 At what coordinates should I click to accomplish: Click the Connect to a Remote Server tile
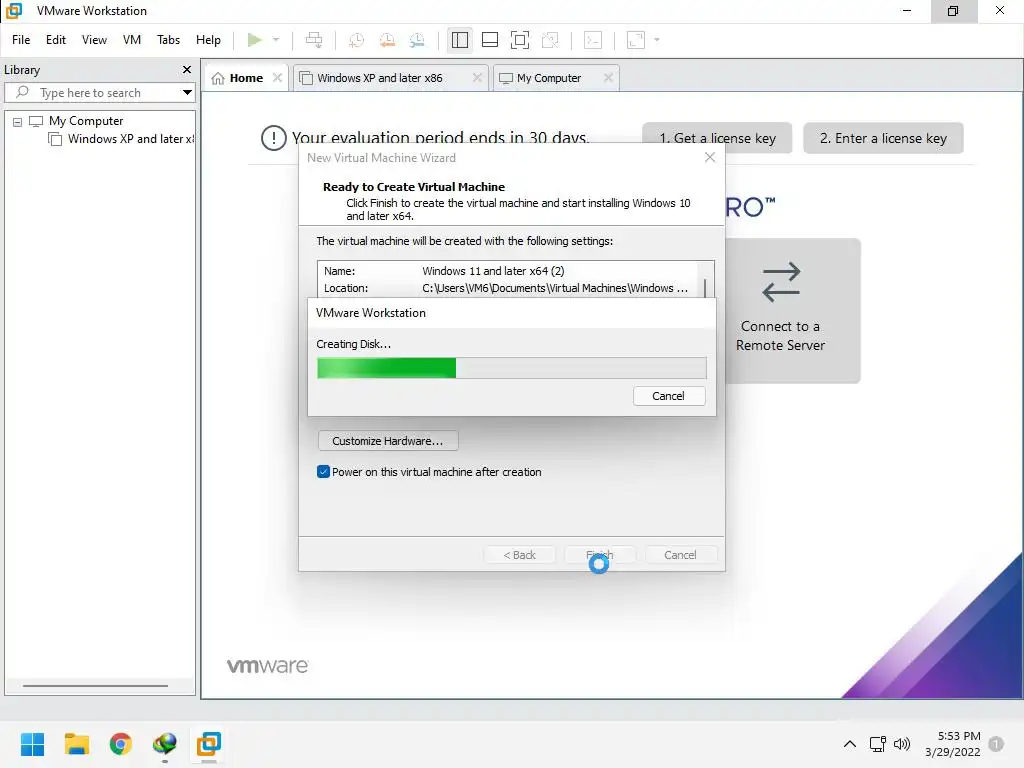793,310
